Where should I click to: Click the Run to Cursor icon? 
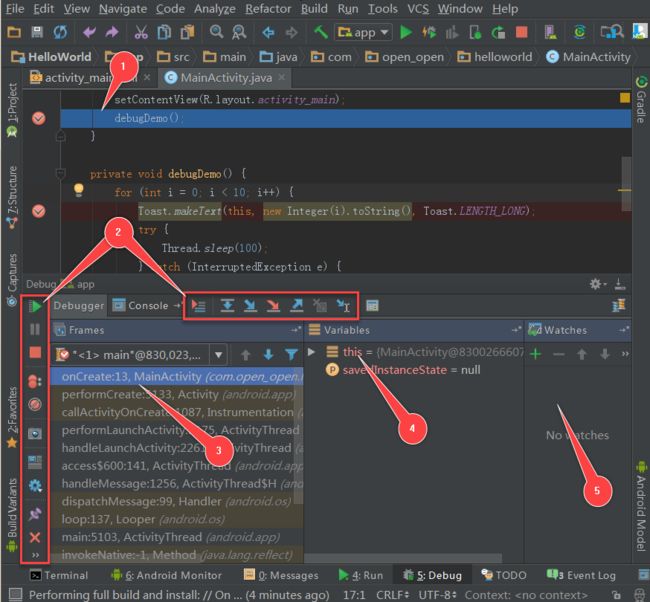343,306
